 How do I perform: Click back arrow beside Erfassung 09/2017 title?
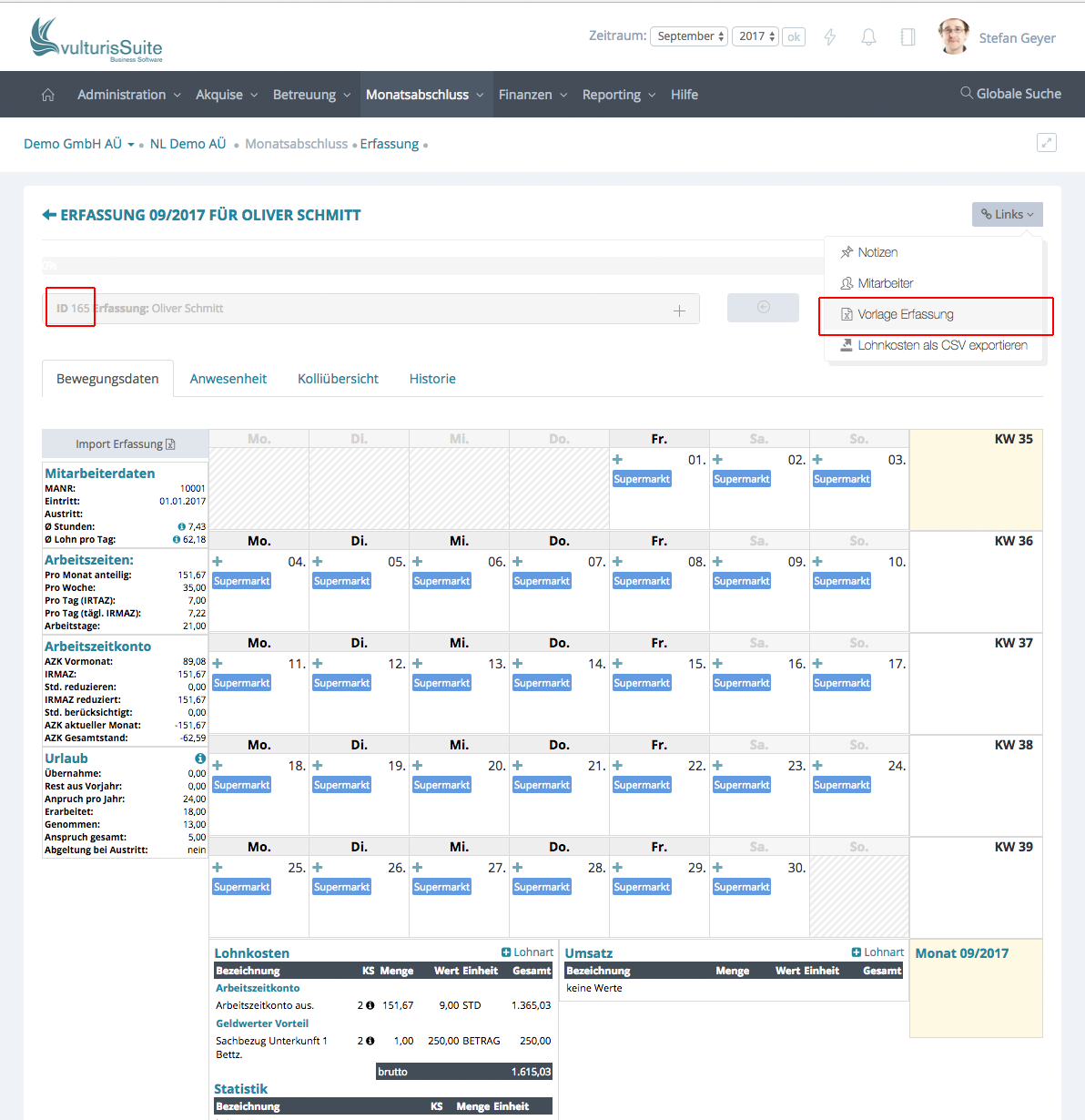[49, 215]
